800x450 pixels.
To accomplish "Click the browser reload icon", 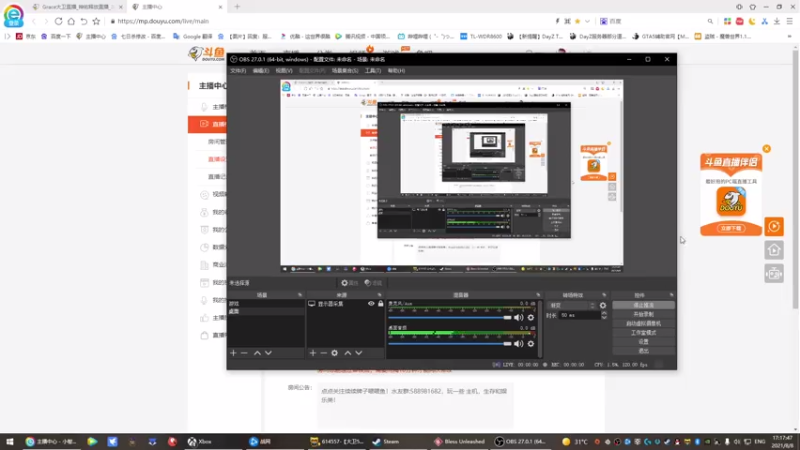I will (x=58, y=21).
